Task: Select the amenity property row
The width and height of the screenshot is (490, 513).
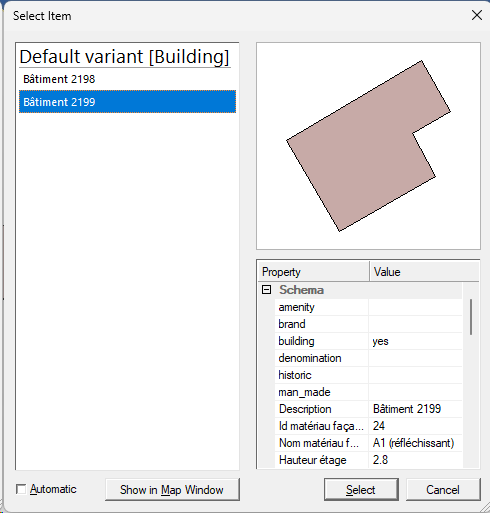Action: coord(368,307)
